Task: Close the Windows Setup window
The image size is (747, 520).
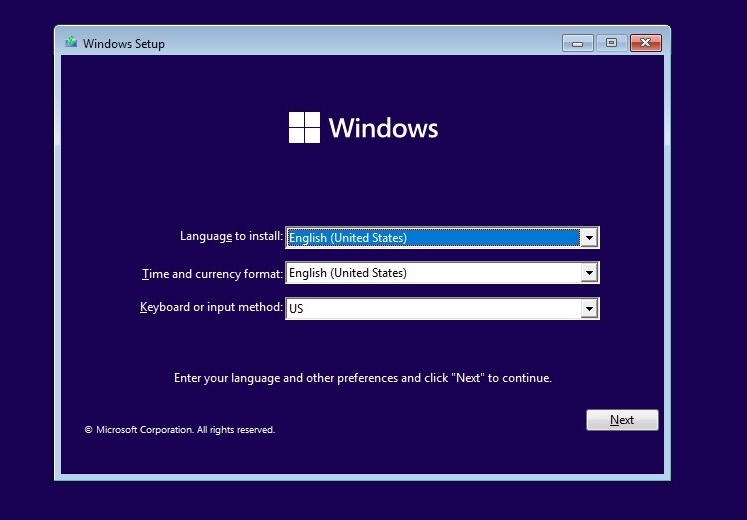Action: [x=646, y=43]
